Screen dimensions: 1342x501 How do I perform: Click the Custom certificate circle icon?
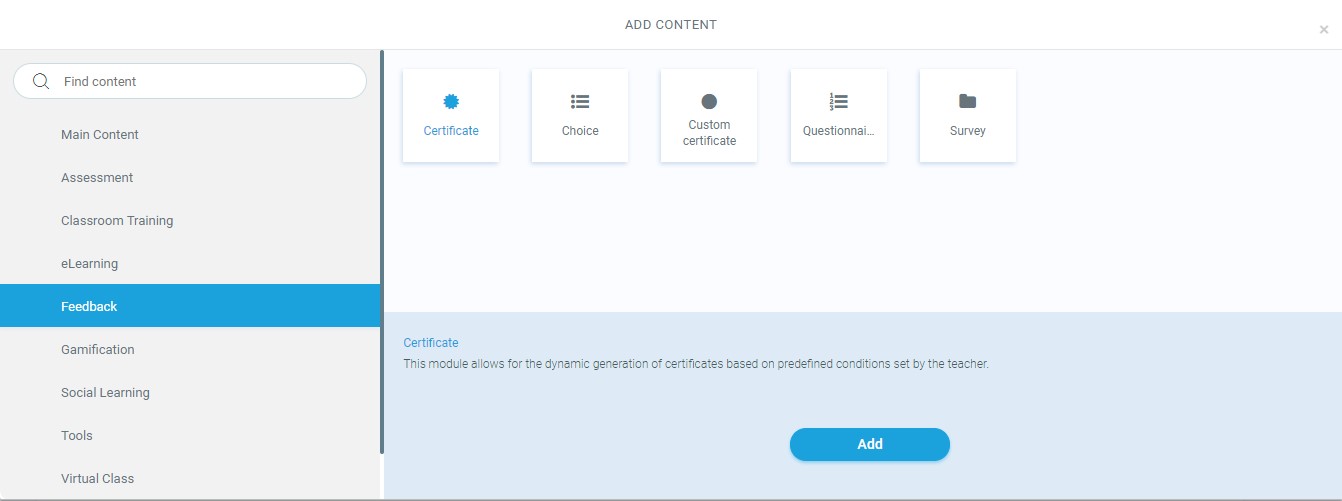coord(709,101)
